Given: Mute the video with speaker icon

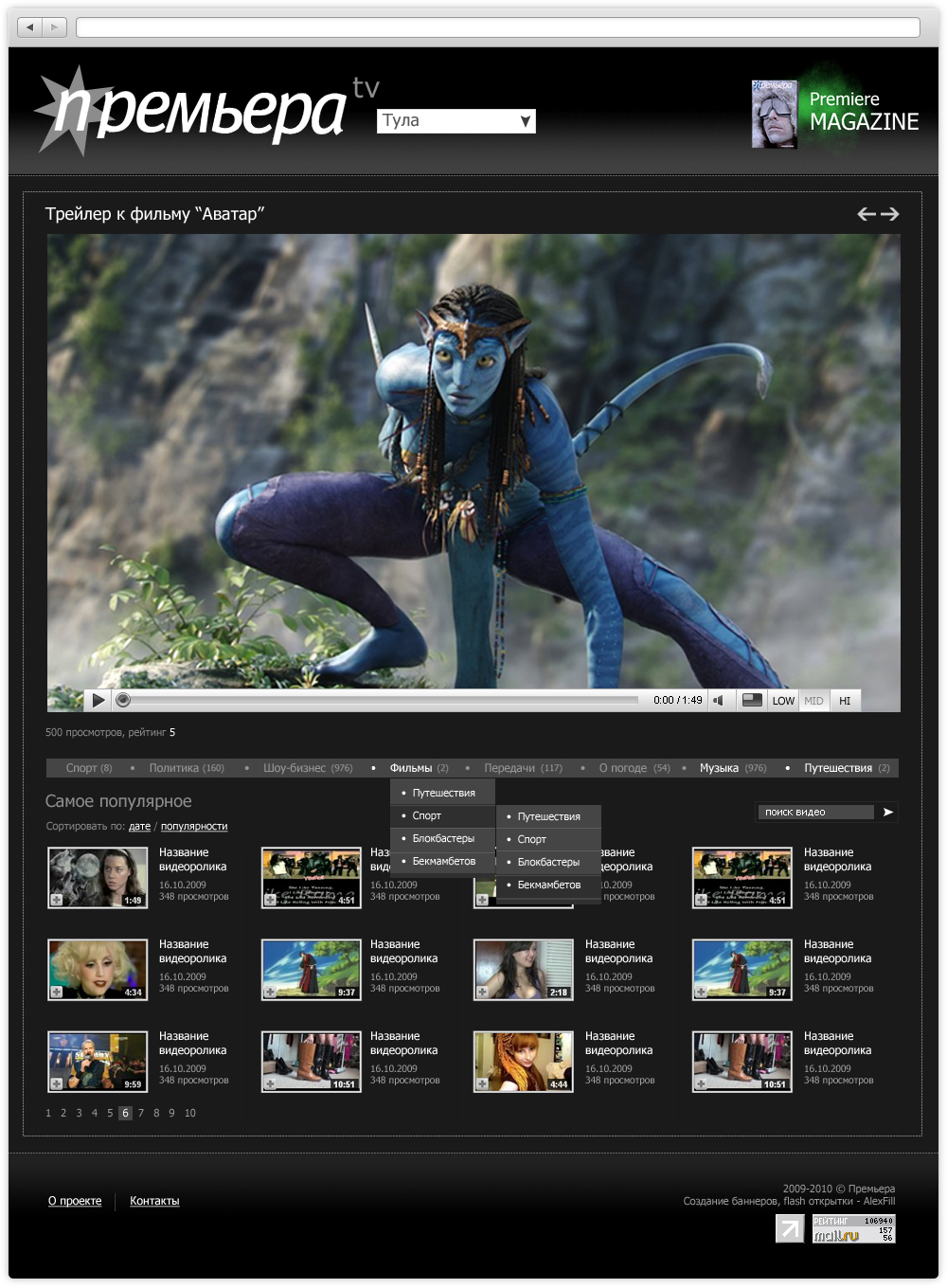Looking at the screenshot, I should pos(718,700).
